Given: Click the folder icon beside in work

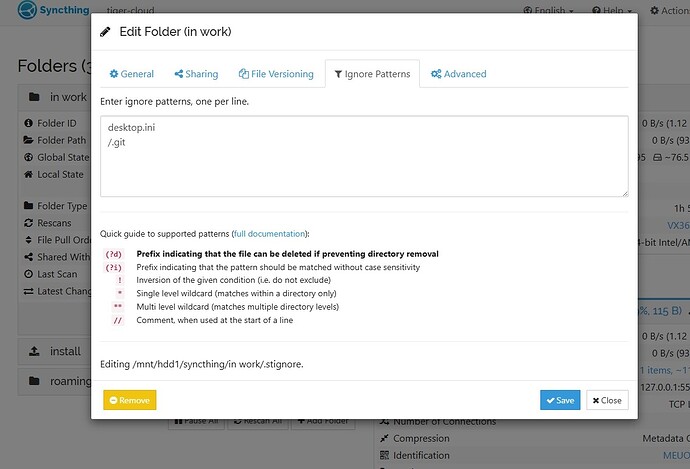Looking at the screenshot, I should point(34,97).
